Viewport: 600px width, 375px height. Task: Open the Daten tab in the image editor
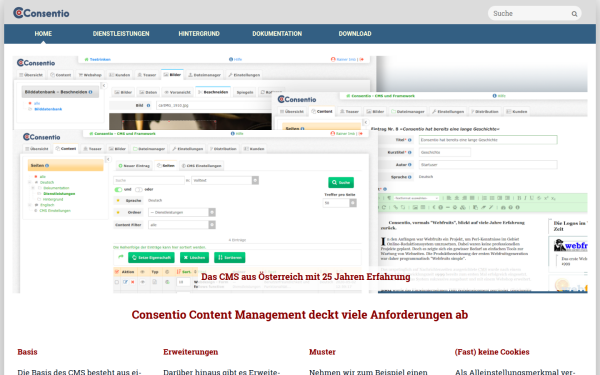click(x=148, y=93)
